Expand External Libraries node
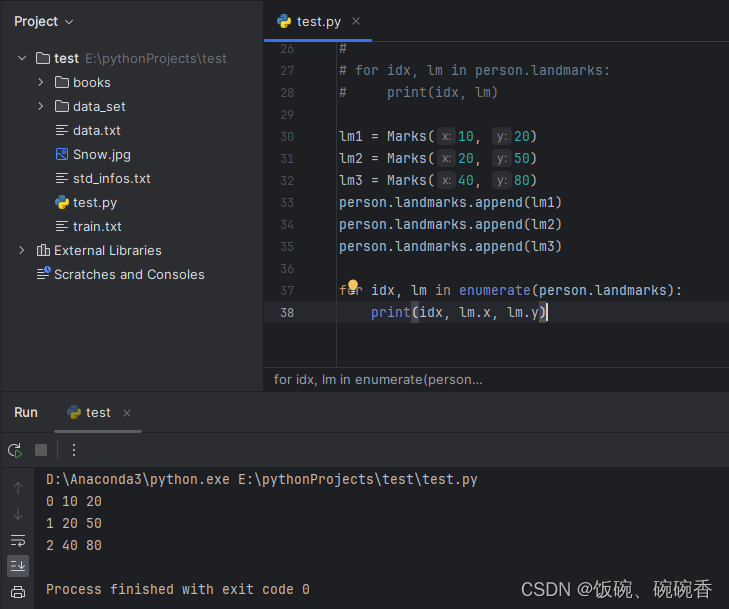 (x=21, y=250)
